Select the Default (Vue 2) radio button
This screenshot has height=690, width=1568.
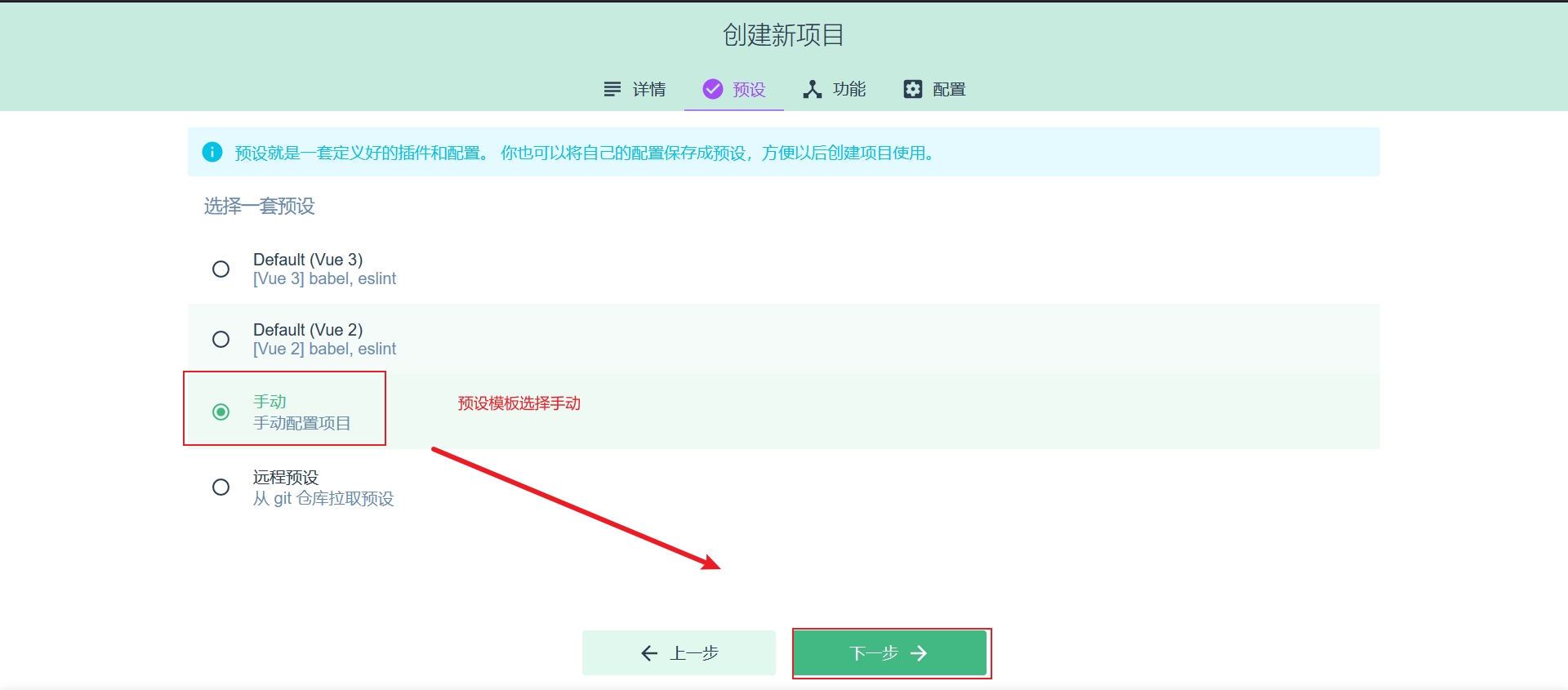pos(220,340)
